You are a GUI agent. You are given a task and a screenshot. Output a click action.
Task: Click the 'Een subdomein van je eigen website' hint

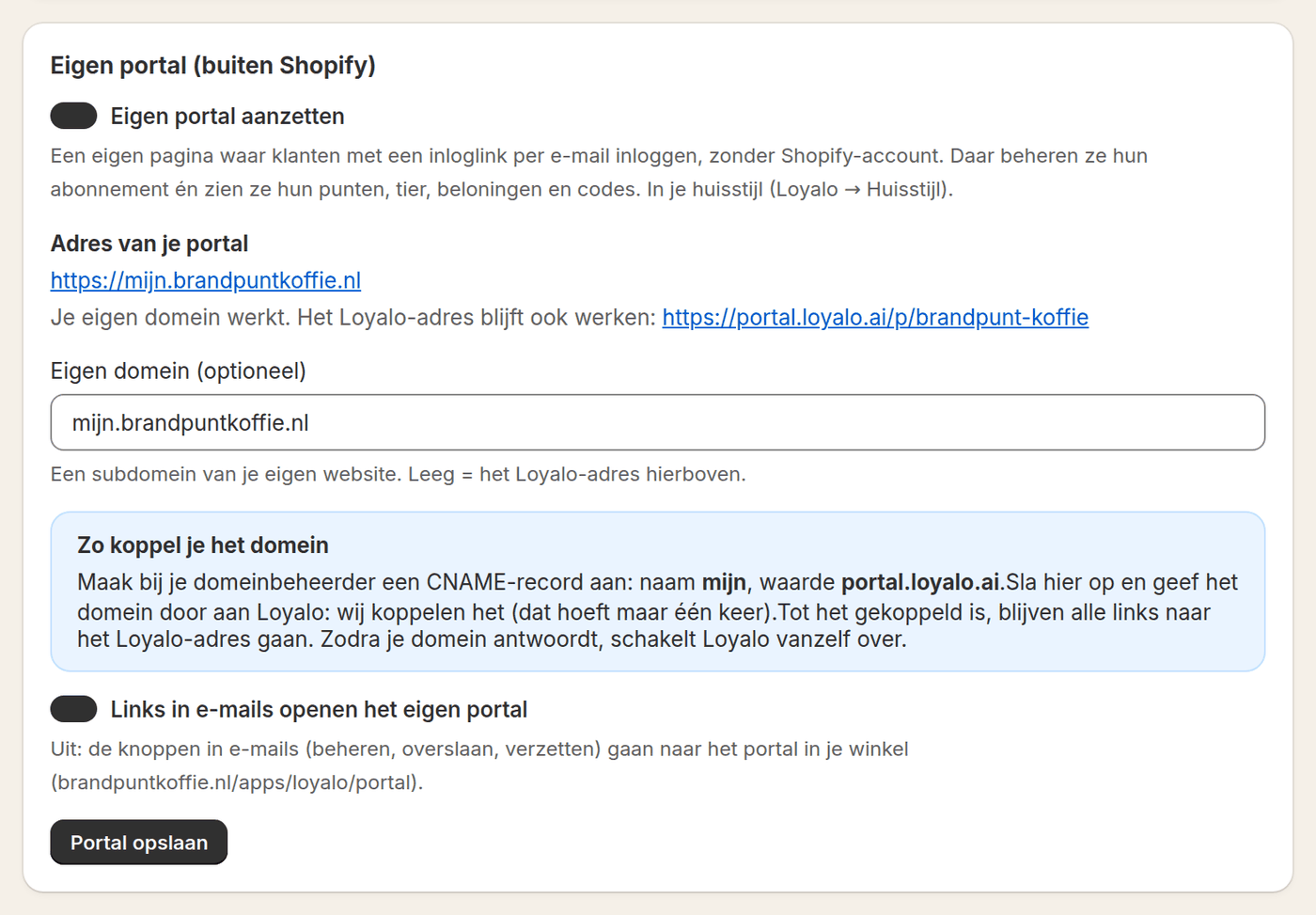point(399,474)
